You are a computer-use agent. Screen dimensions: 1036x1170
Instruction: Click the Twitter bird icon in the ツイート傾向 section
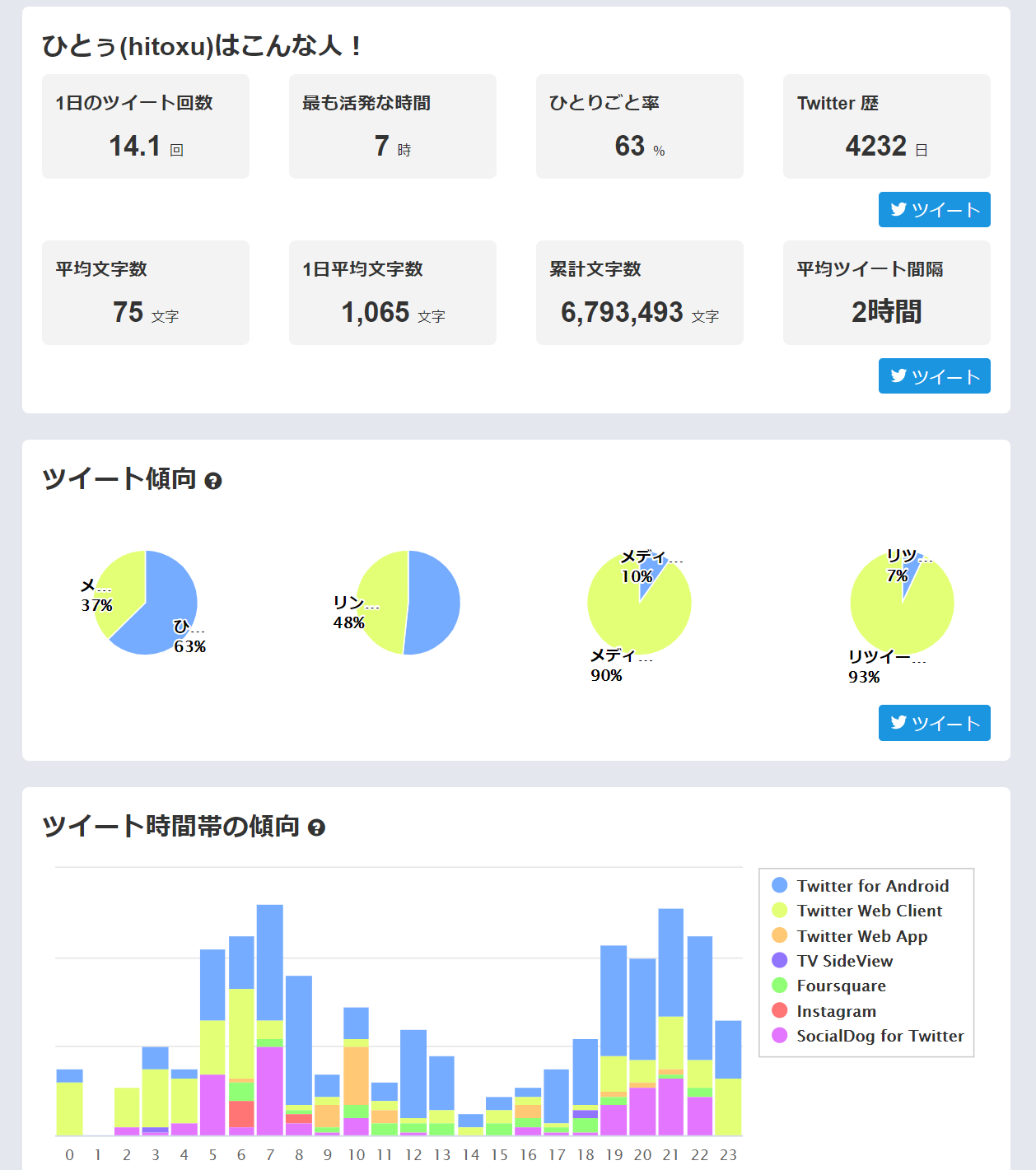click(x=899, y=724)
